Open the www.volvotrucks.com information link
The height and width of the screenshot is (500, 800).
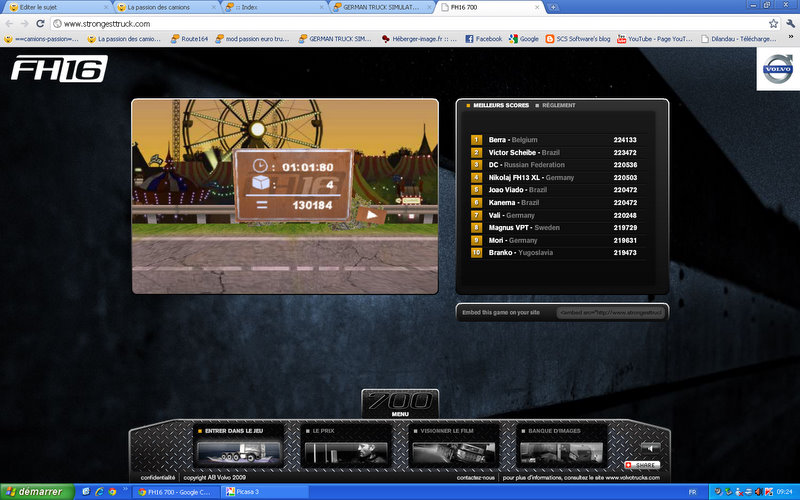581,478
